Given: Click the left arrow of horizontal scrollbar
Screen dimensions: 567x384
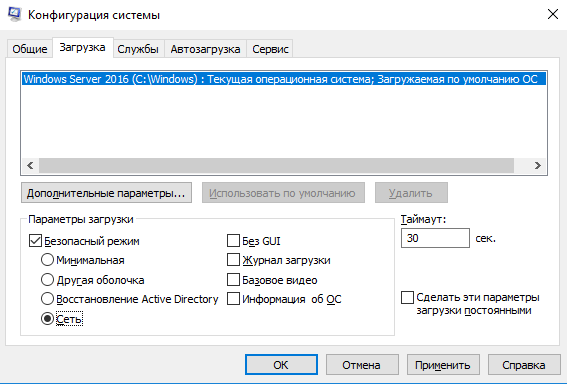Looking at the screenshot, I should point(30,166).
